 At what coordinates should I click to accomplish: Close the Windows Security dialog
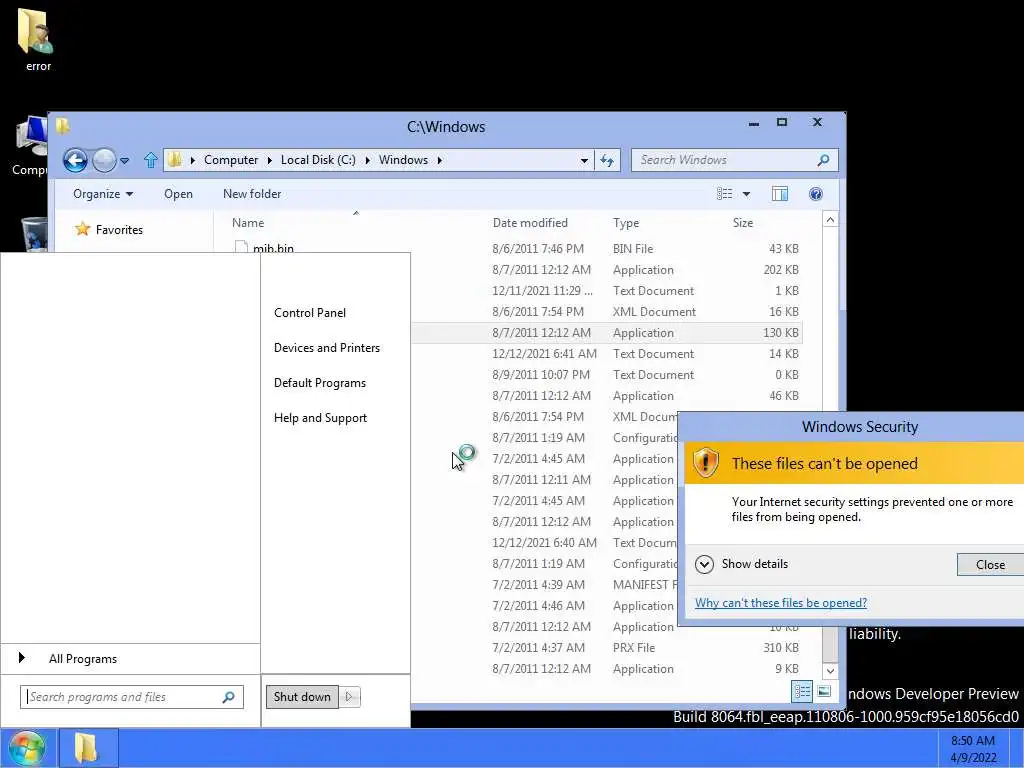990,565
